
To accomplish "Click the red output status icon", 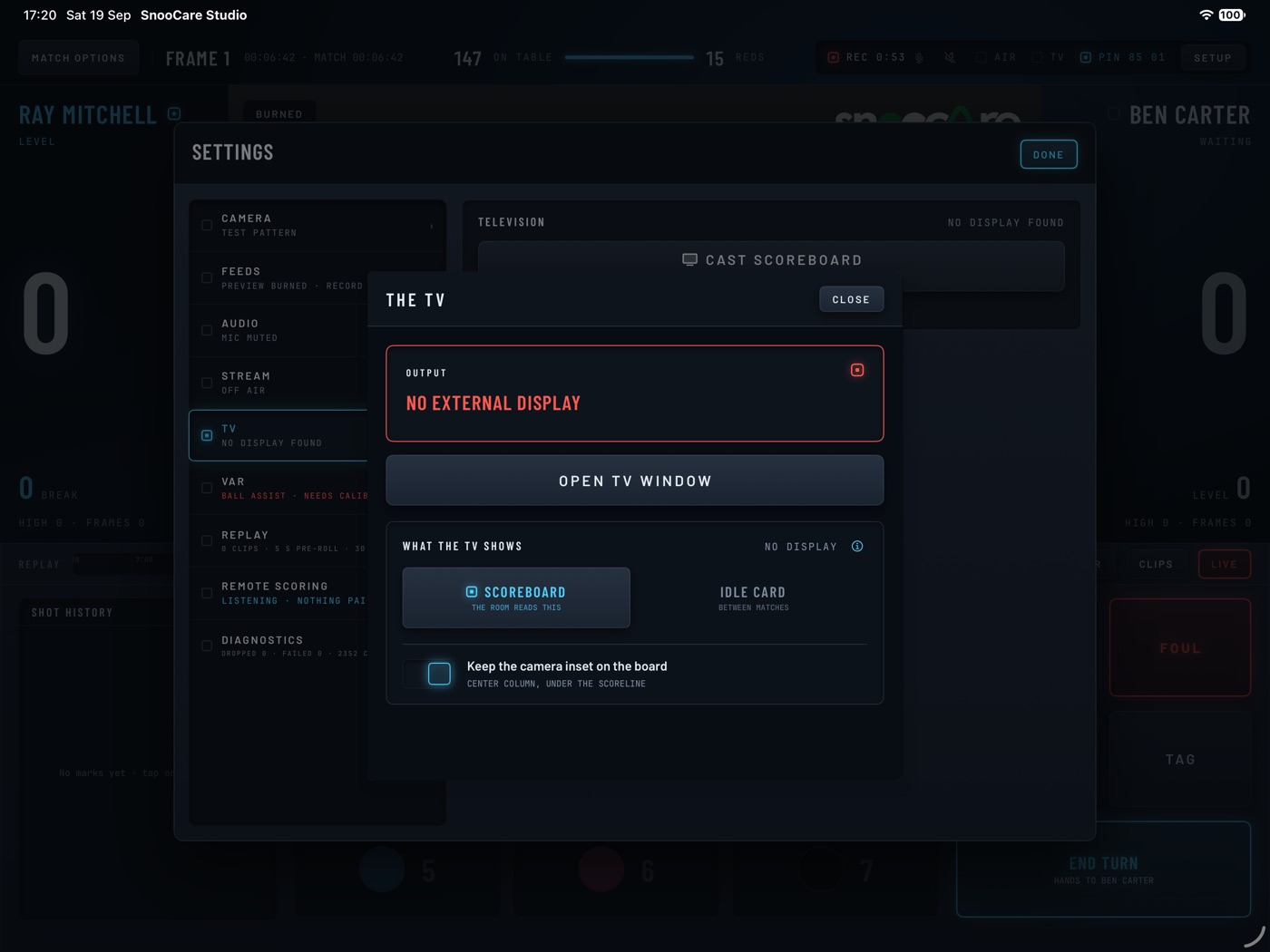I will pyautogui.click(x=857, y=370).
